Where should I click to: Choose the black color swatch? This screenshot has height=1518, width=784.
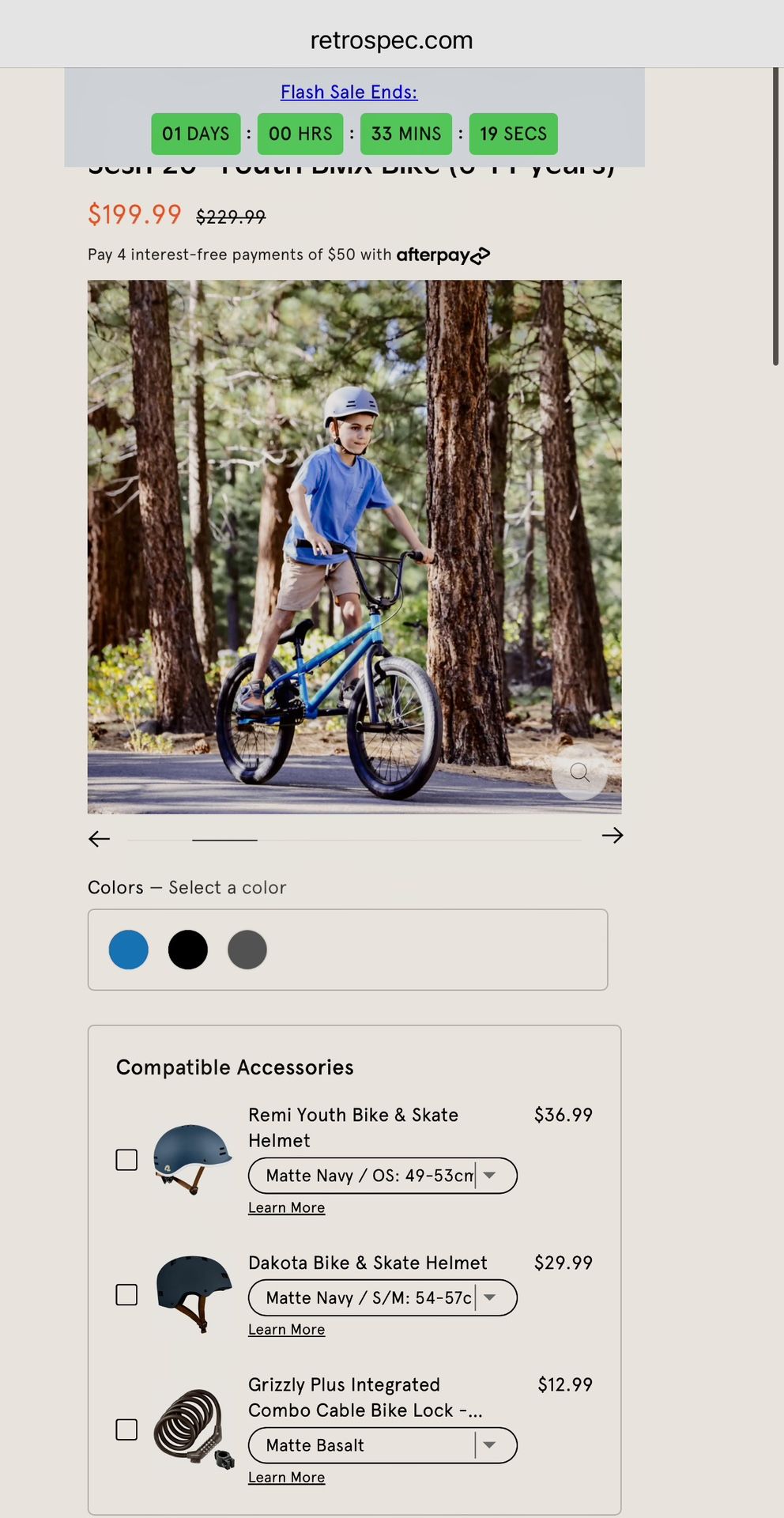click(x=188, y=950)
